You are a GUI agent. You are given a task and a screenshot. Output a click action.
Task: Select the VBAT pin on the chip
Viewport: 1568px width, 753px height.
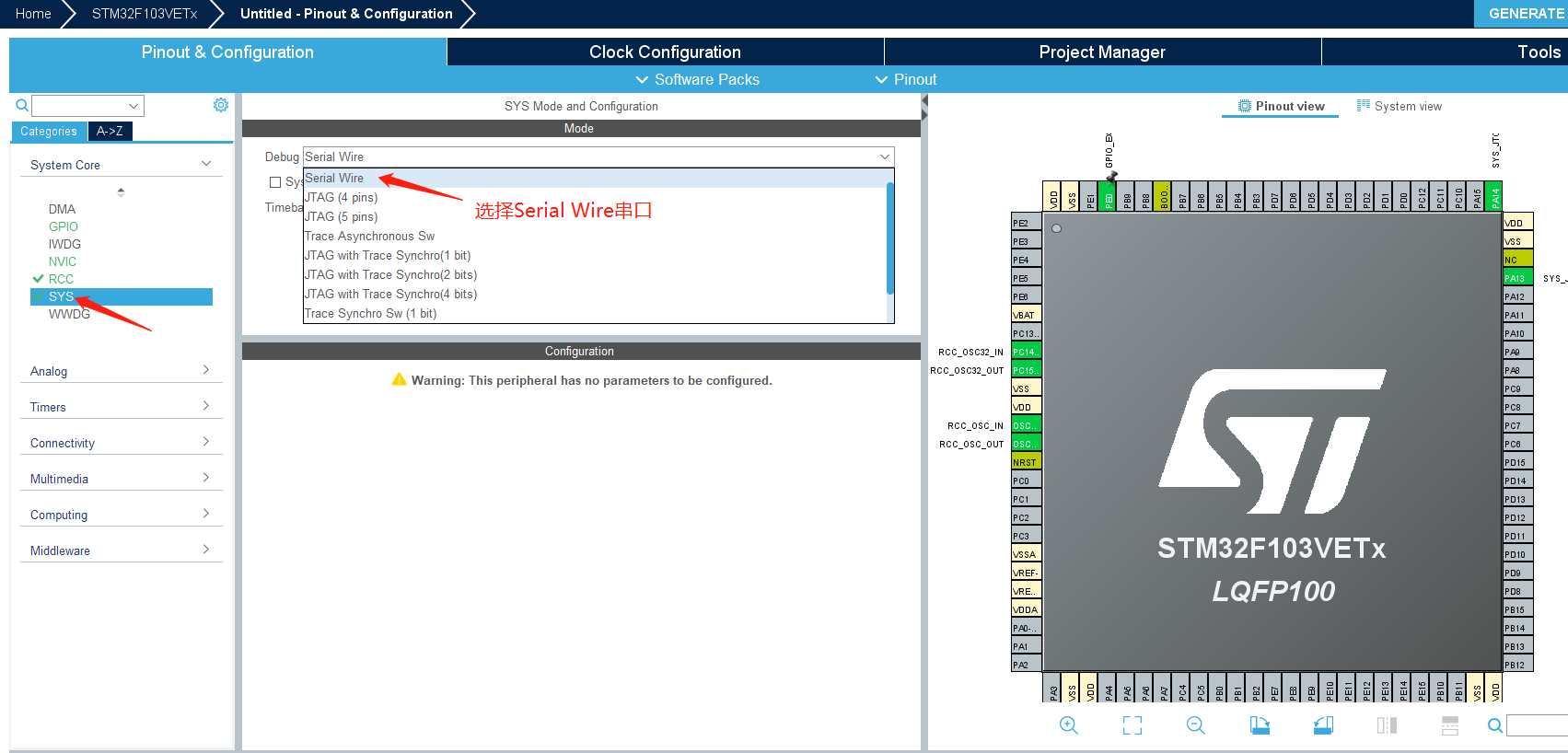[x=1026, y=315]
